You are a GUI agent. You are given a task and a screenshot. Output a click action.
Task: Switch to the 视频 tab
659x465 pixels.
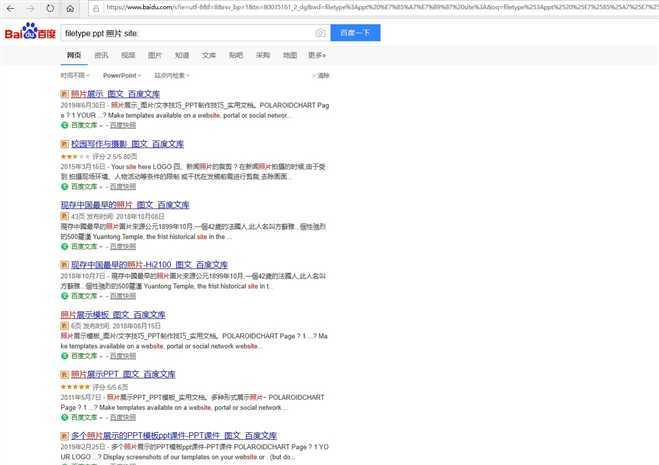click(x=128, y=55)
